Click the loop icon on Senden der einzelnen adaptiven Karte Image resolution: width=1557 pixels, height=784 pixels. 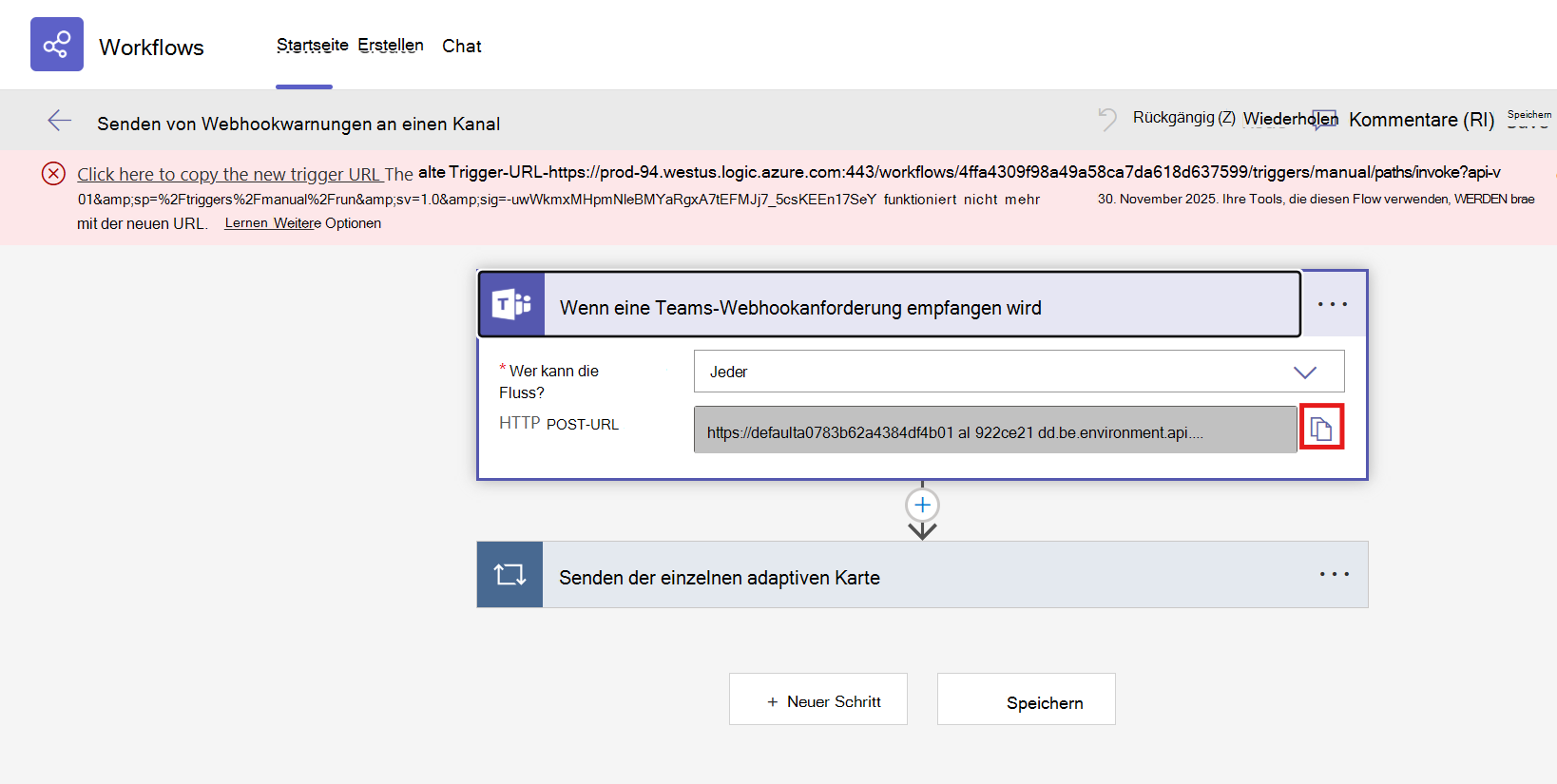509,574
